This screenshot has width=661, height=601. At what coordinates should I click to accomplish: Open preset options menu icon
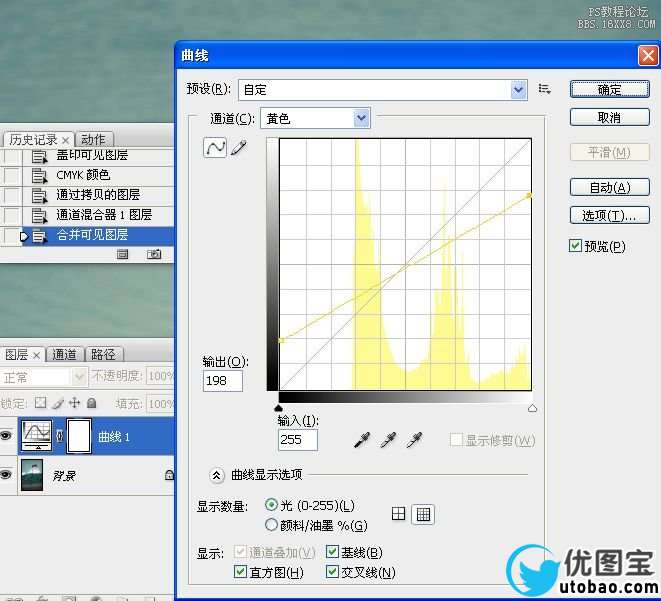545,89
